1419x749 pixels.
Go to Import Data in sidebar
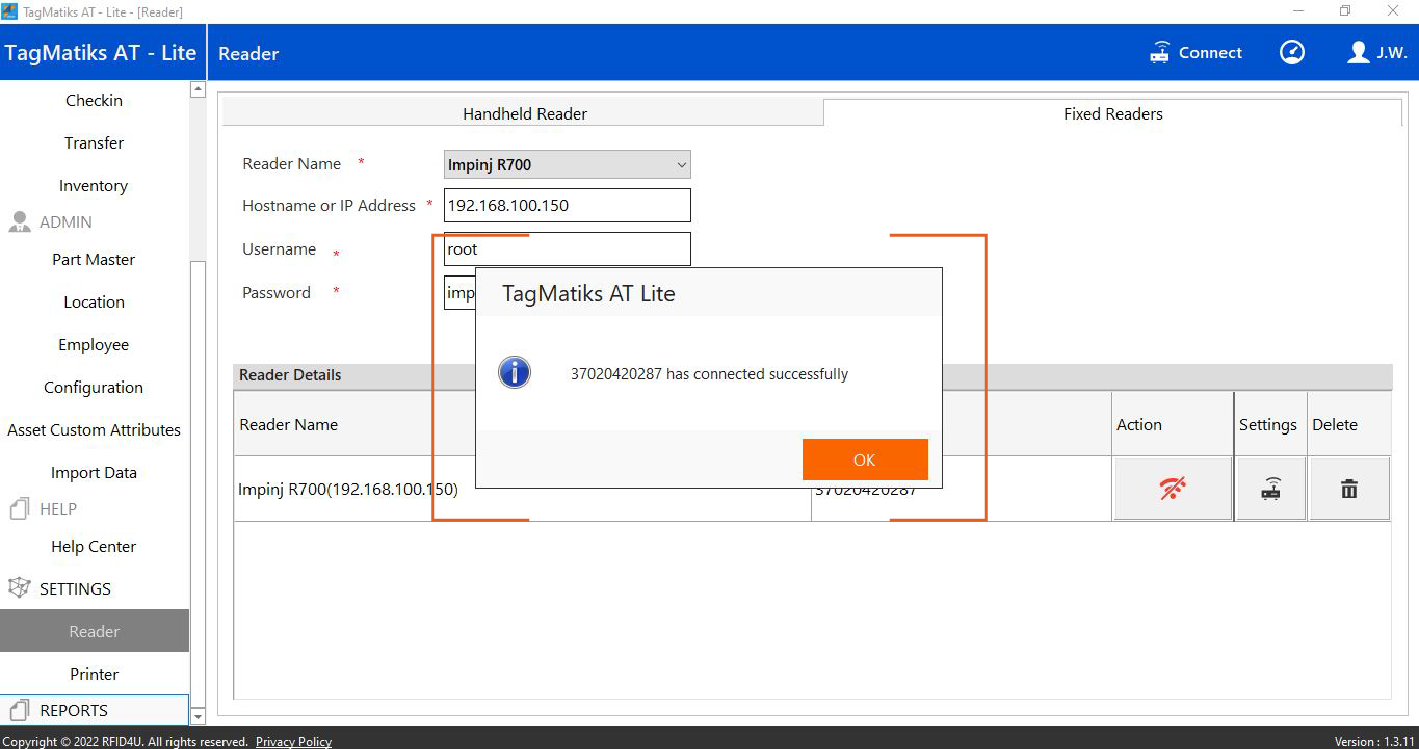pos(94,473)
